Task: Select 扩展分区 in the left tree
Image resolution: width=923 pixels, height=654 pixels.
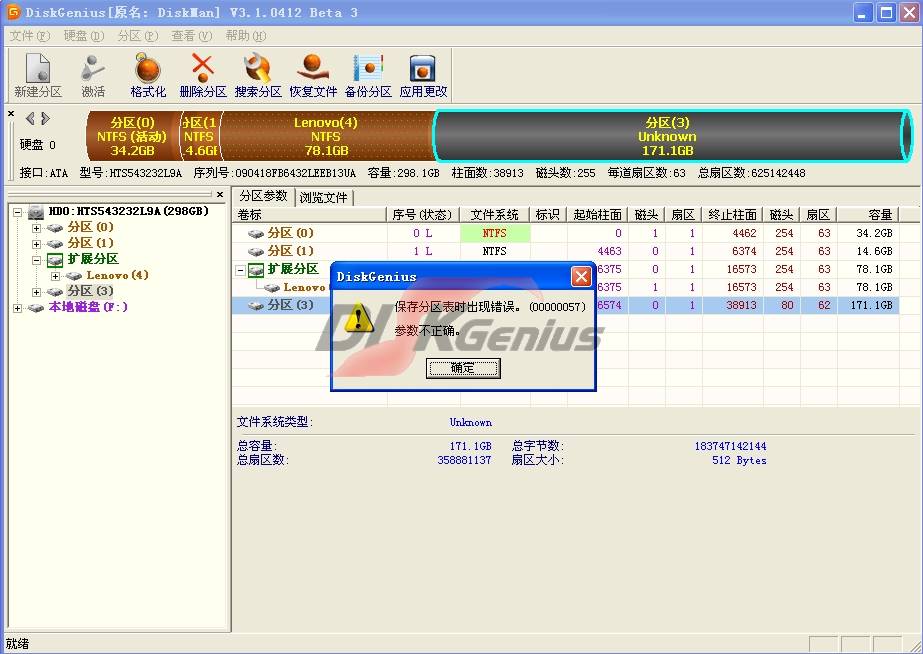Action: [93, 259]
